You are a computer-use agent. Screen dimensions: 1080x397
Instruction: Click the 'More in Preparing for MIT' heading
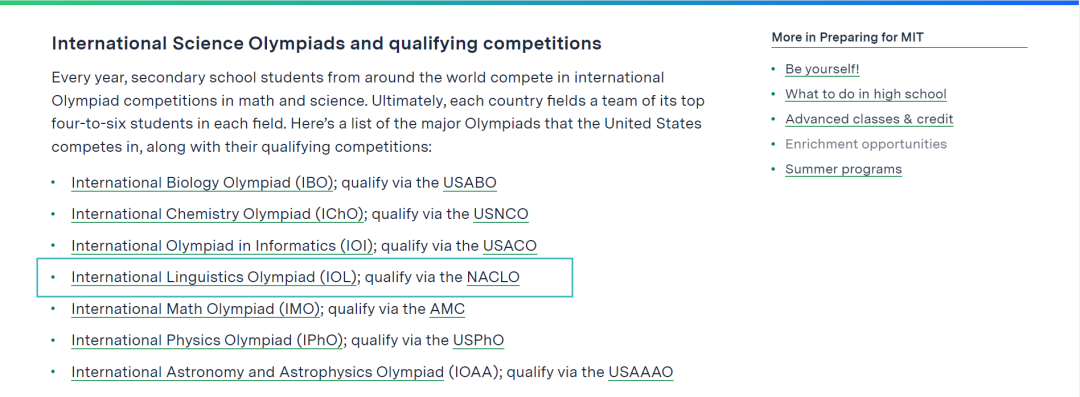coord(847,37)
